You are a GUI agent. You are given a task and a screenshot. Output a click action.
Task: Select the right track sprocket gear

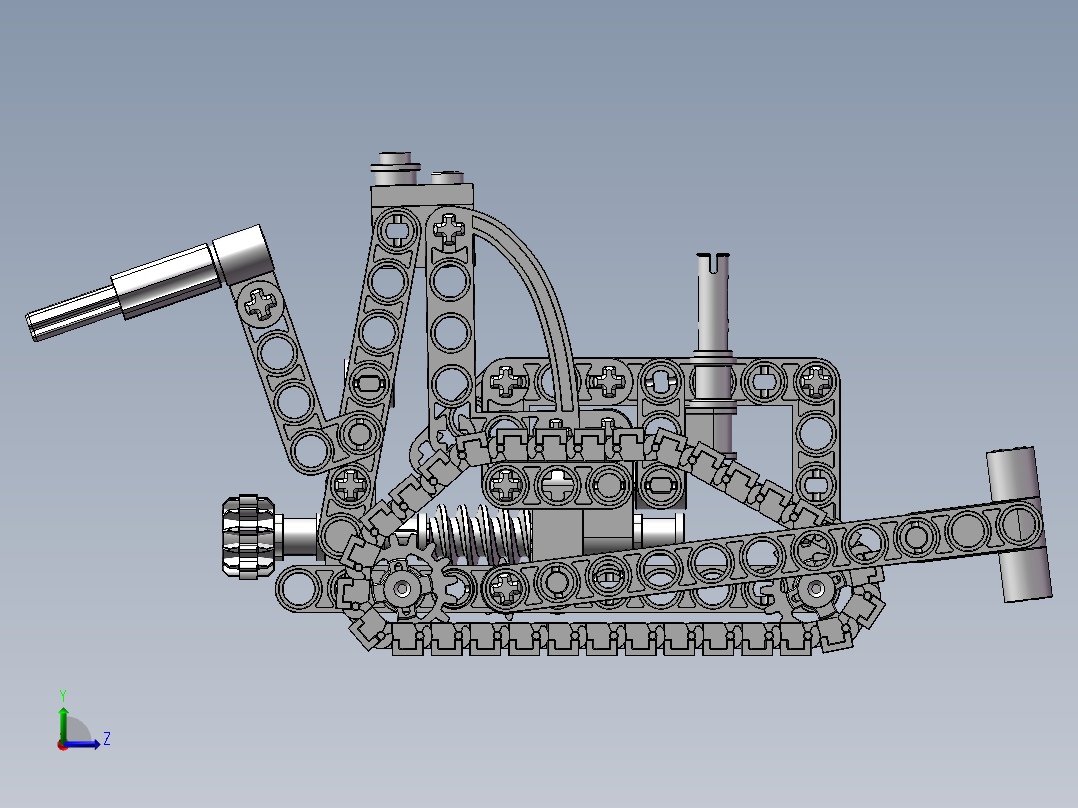[x=816, y=589]
